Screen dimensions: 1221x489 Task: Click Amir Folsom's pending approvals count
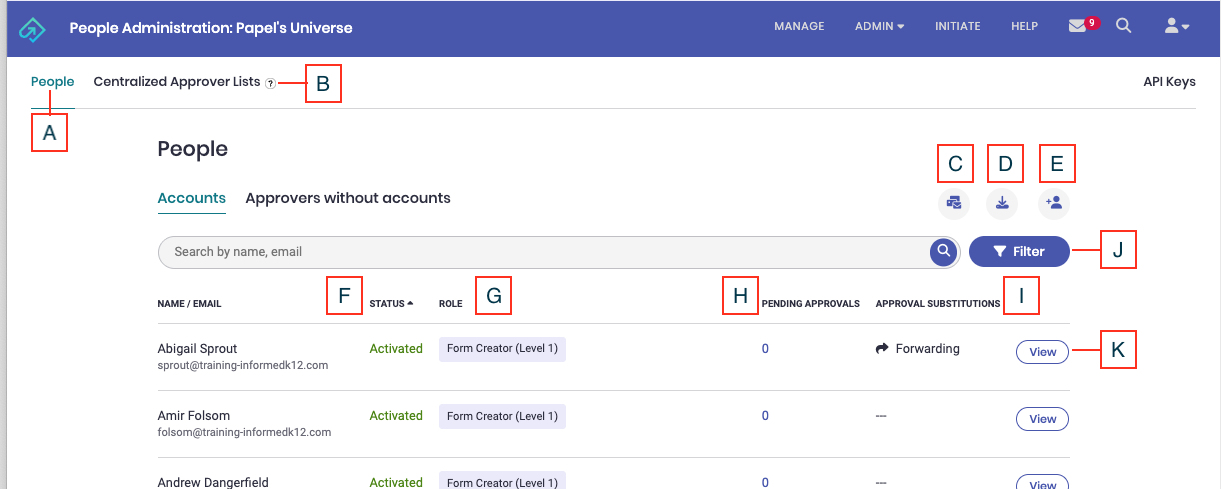tap(765, 416)
